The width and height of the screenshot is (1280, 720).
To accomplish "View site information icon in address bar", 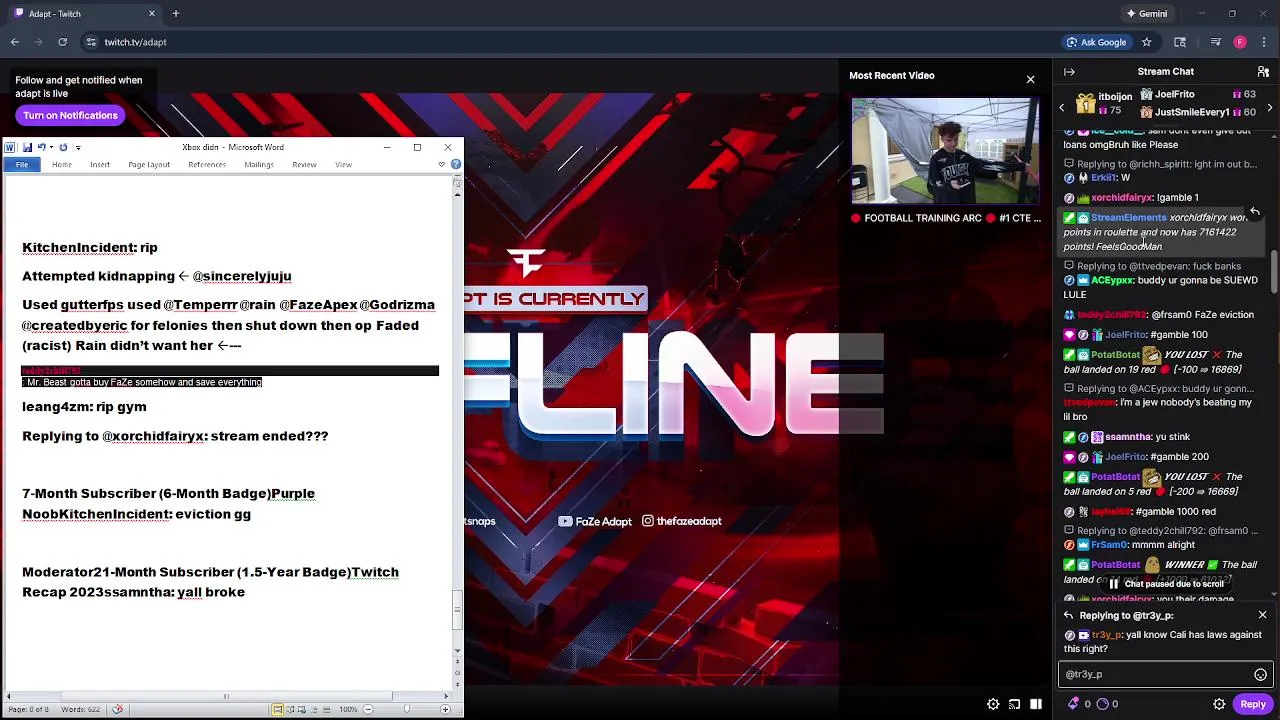I will (90, 42).
